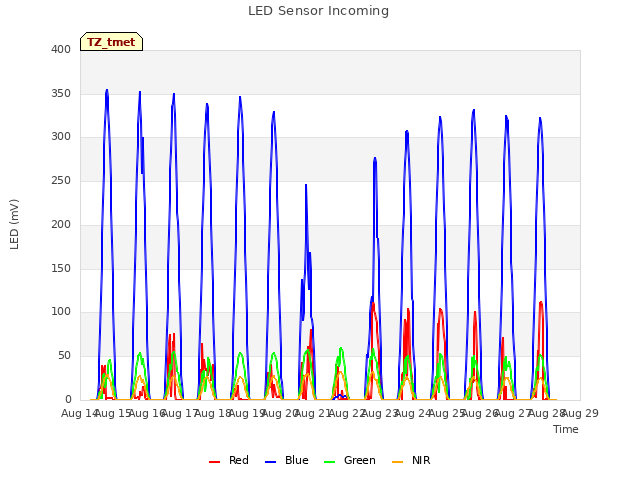Click the 150 y-axis tick label
Viewport: 640px width, 480px height.
coord(61,268)
